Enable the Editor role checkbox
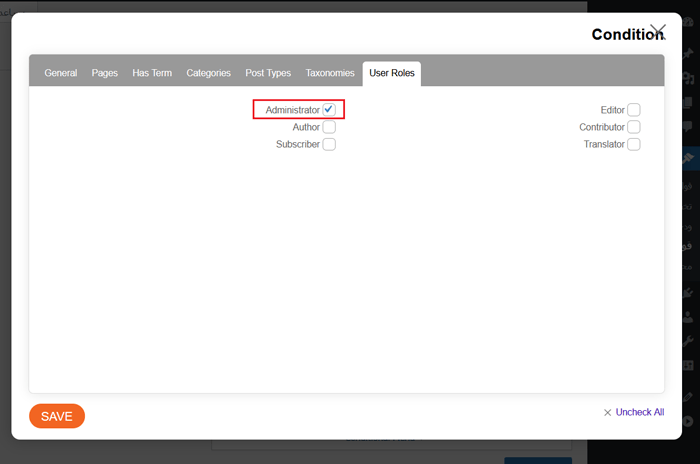 (x=634, y=110)
